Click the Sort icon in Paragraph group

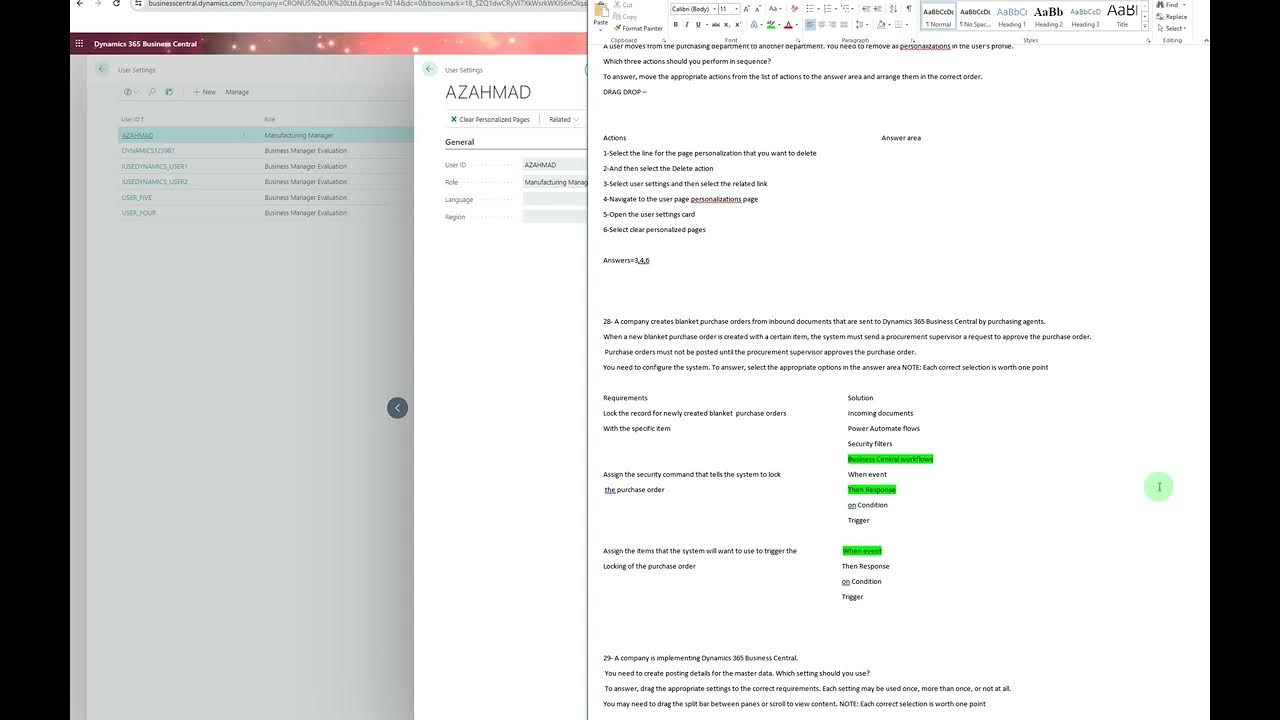click(x=893, y=9)
